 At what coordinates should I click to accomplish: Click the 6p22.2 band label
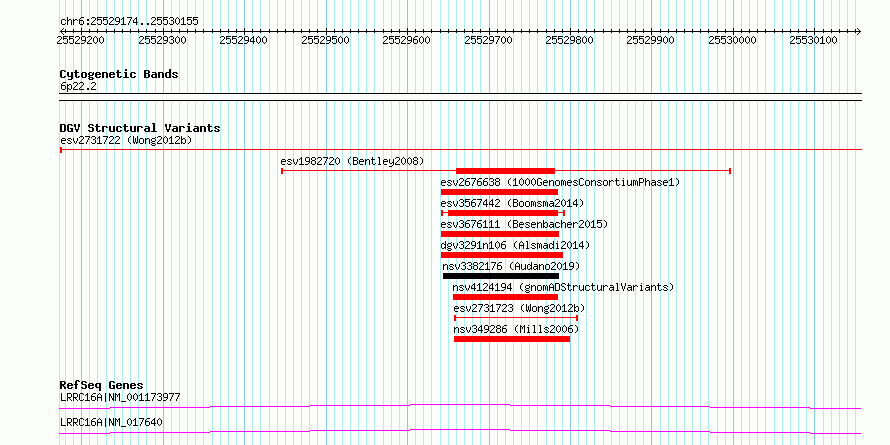[77, 87]
